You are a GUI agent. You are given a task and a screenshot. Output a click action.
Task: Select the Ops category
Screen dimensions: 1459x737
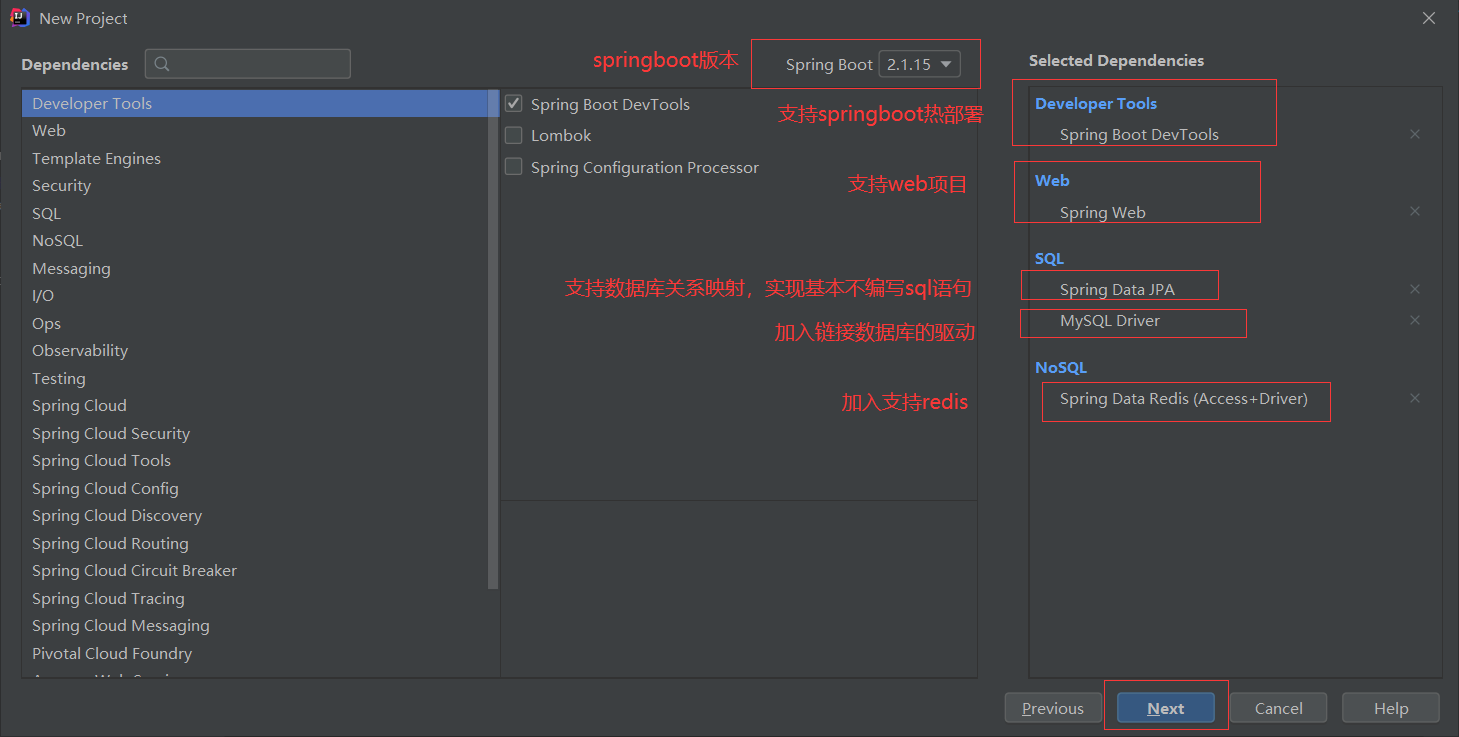255,323
